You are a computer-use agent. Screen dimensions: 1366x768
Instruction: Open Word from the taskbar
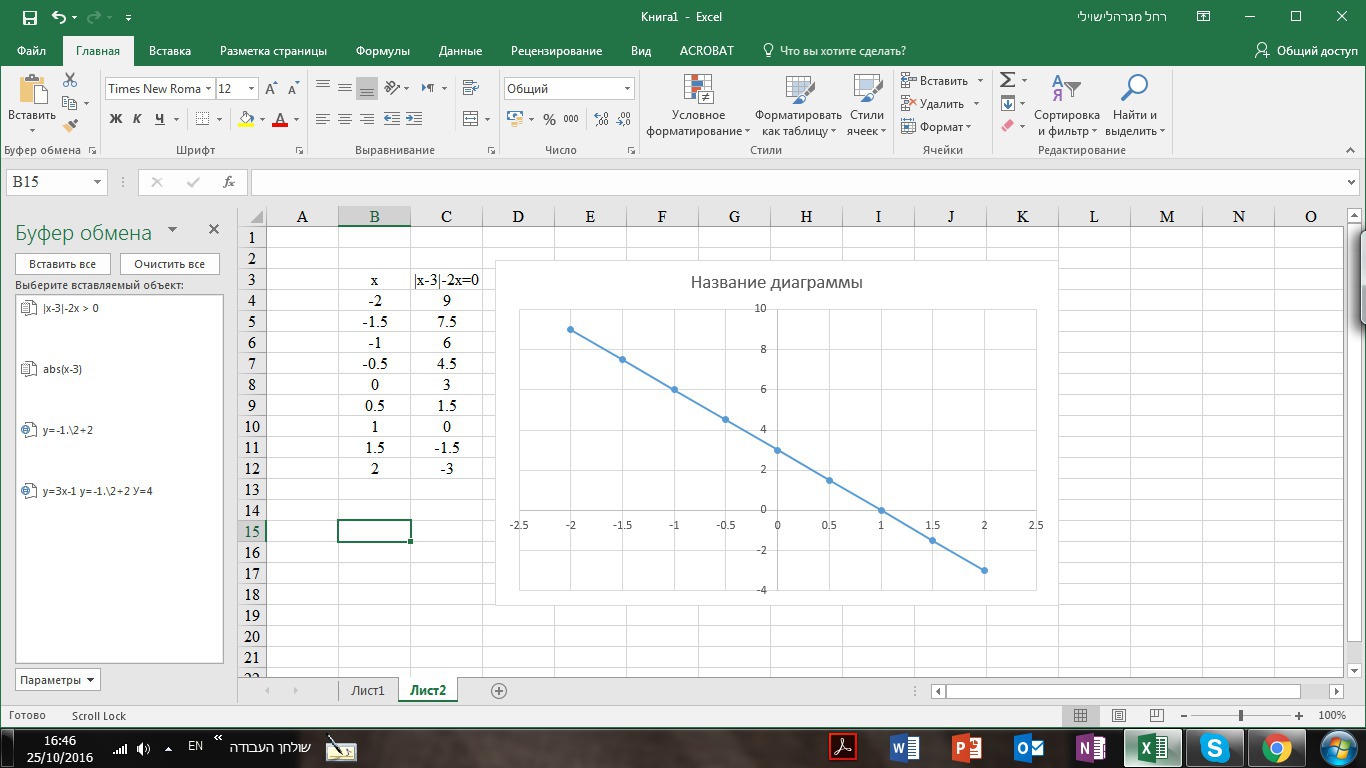pos(904,747)
